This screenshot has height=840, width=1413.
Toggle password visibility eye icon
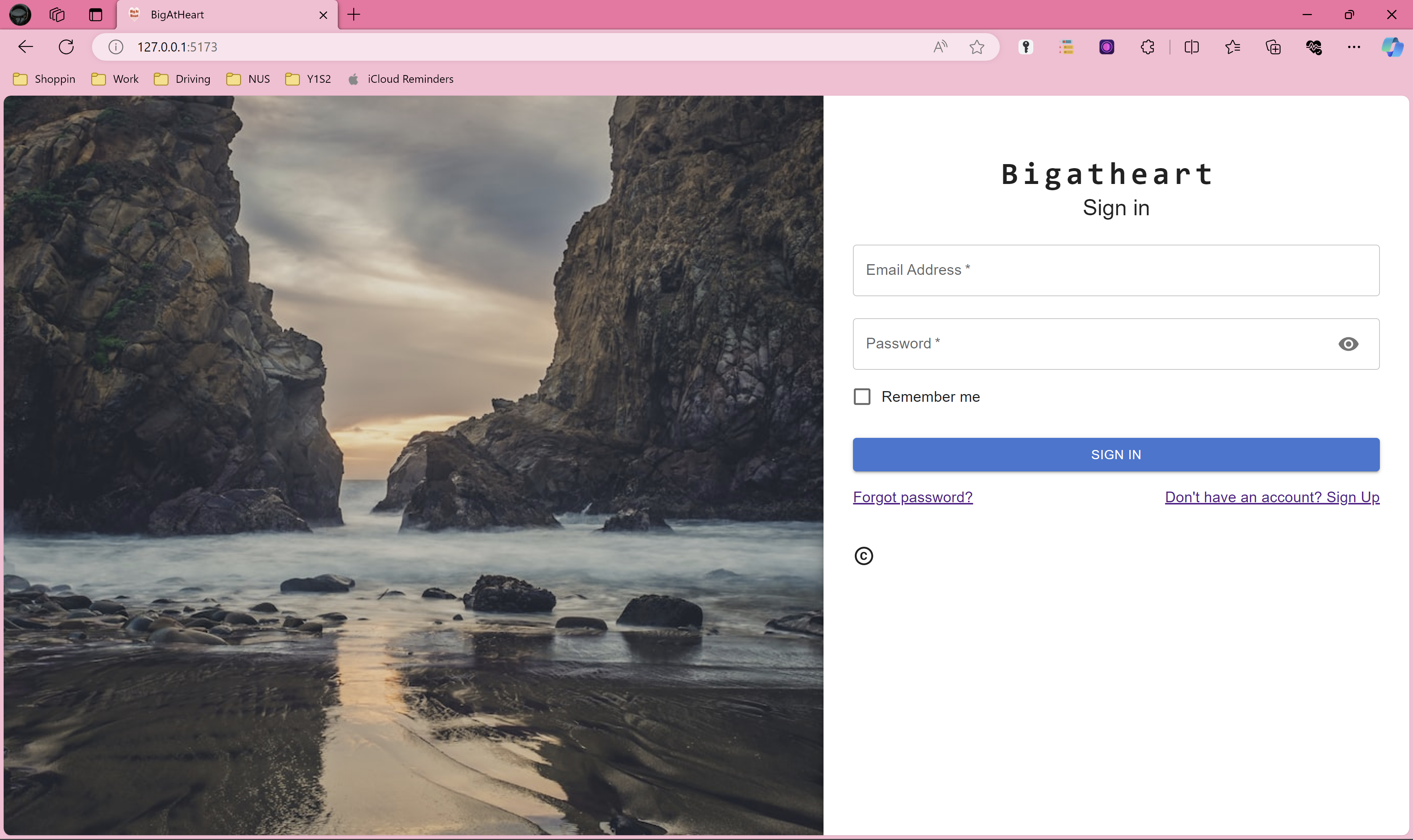pos(1348,344)
